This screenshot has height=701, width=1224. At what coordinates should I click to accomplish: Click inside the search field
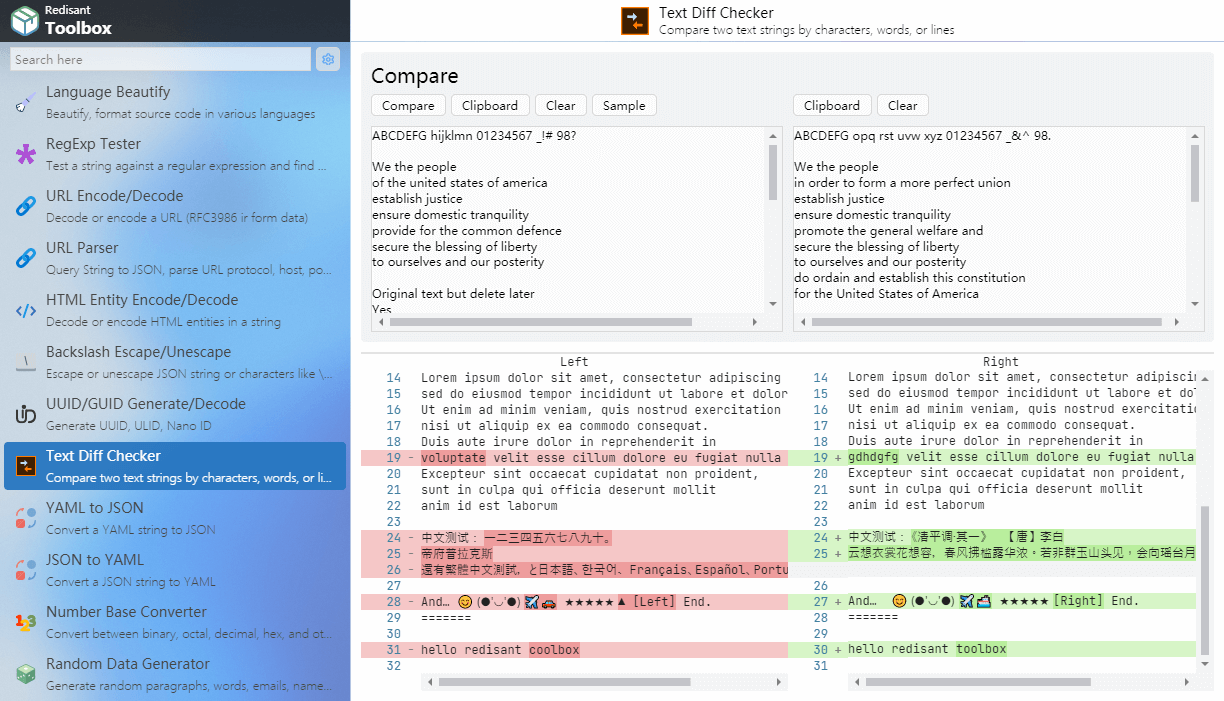pyautogui.click(x=160, y=59)
